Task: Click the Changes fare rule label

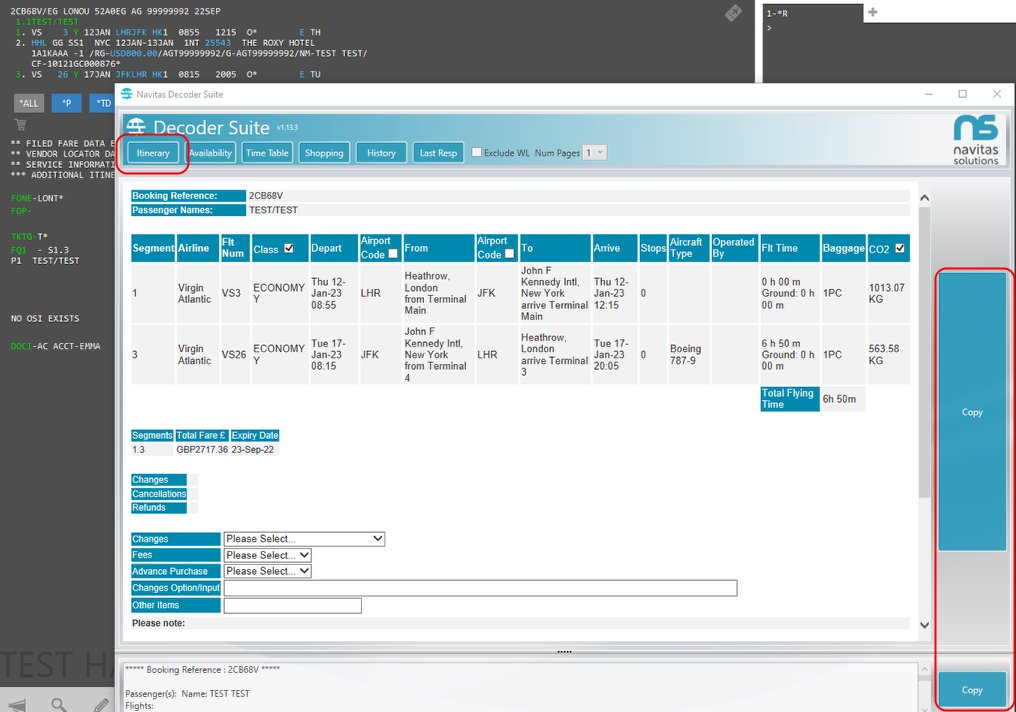Action: (x=159, y=479)
